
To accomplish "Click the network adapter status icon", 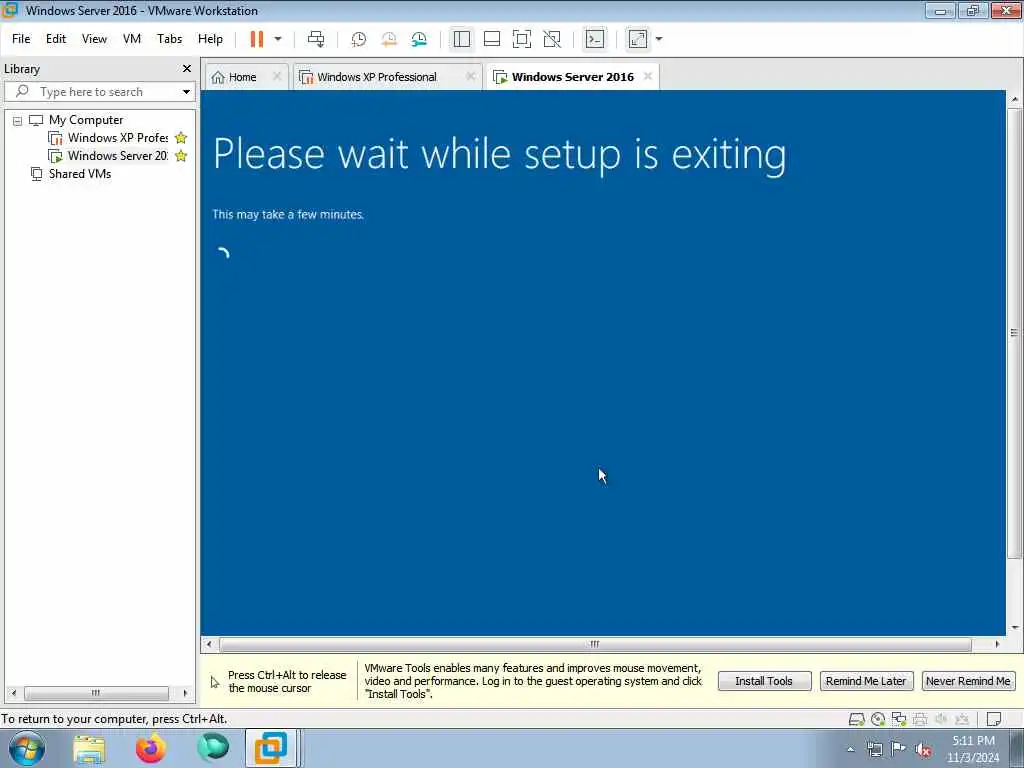I will pos(899,720).
